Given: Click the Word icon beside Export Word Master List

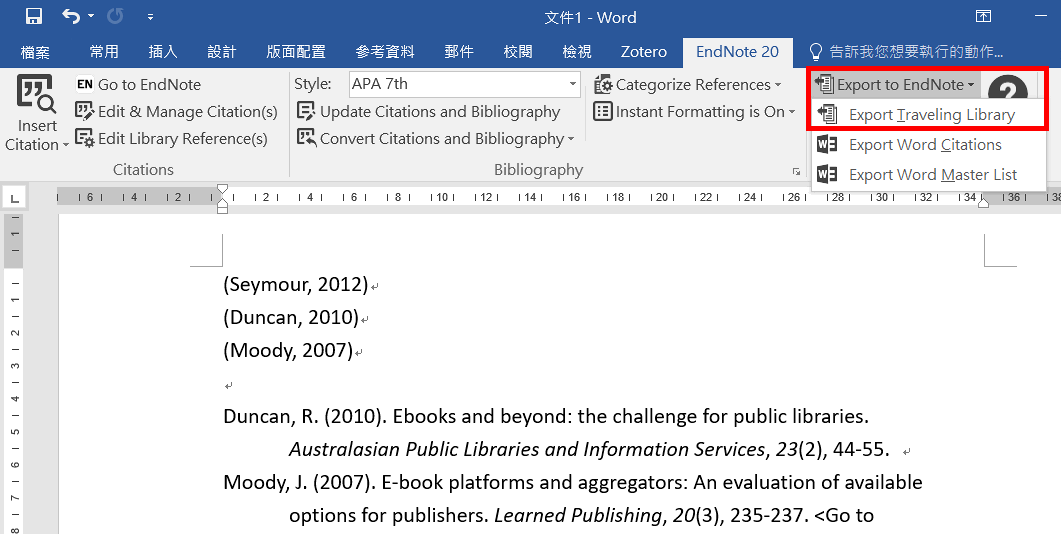Looking at the screenshot, I should (827, 174).
